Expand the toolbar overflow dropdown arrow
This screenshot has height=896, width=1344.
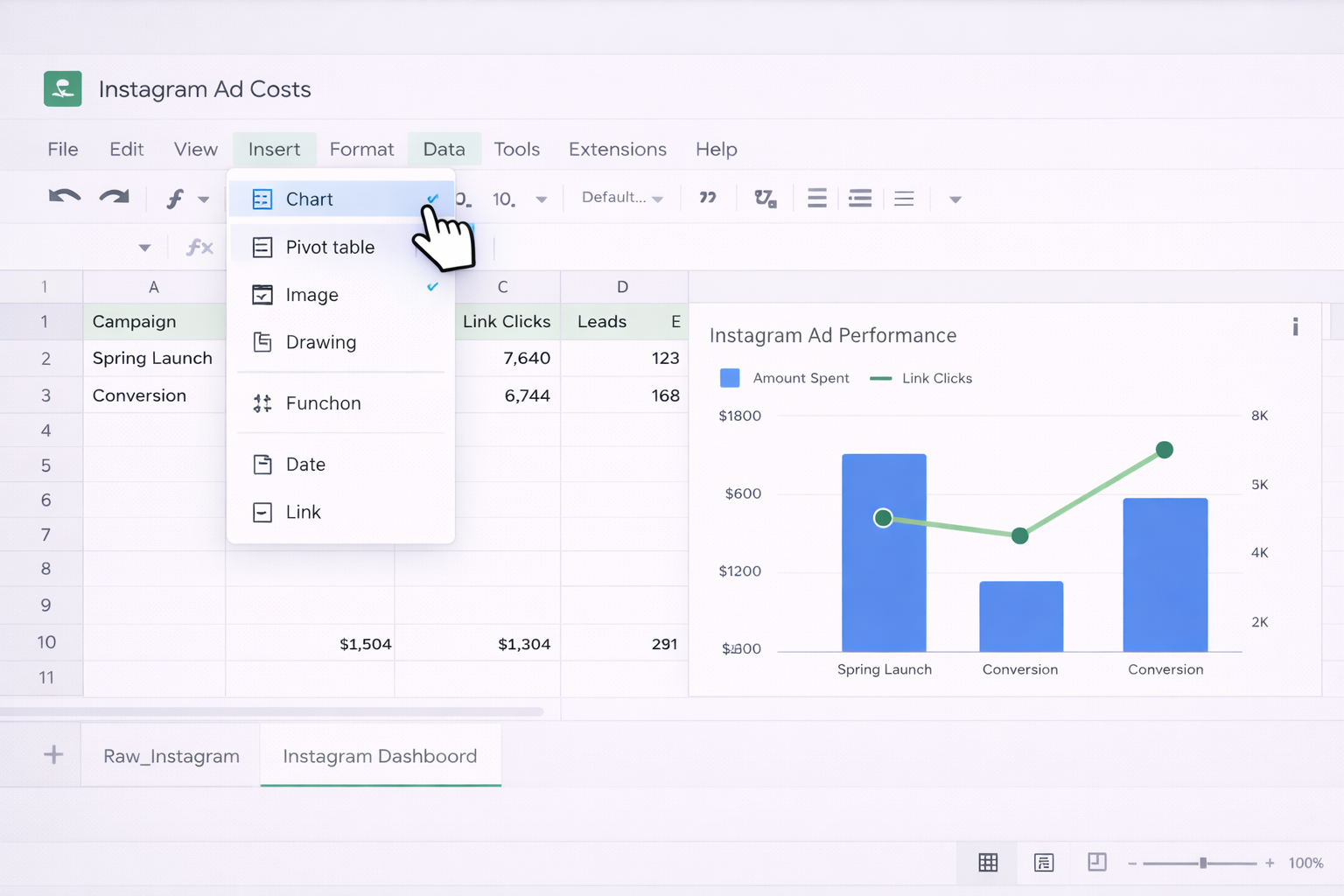(955, 199)
